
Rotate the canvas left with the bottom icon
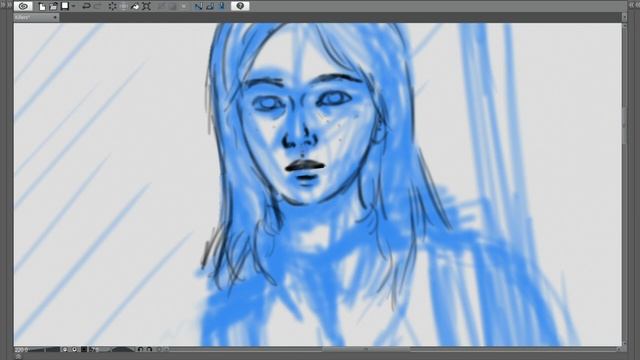tap(140, 350)
